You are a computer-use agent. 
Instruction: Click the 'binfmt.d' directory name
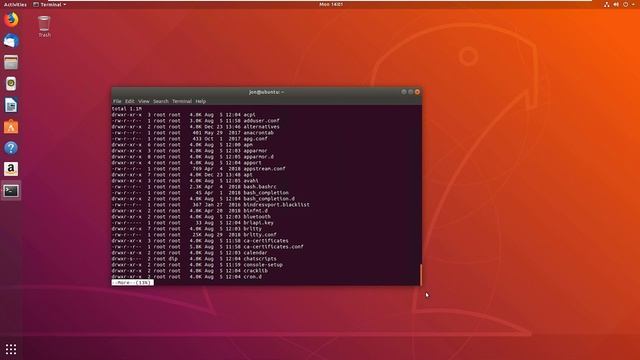[256, 211]
